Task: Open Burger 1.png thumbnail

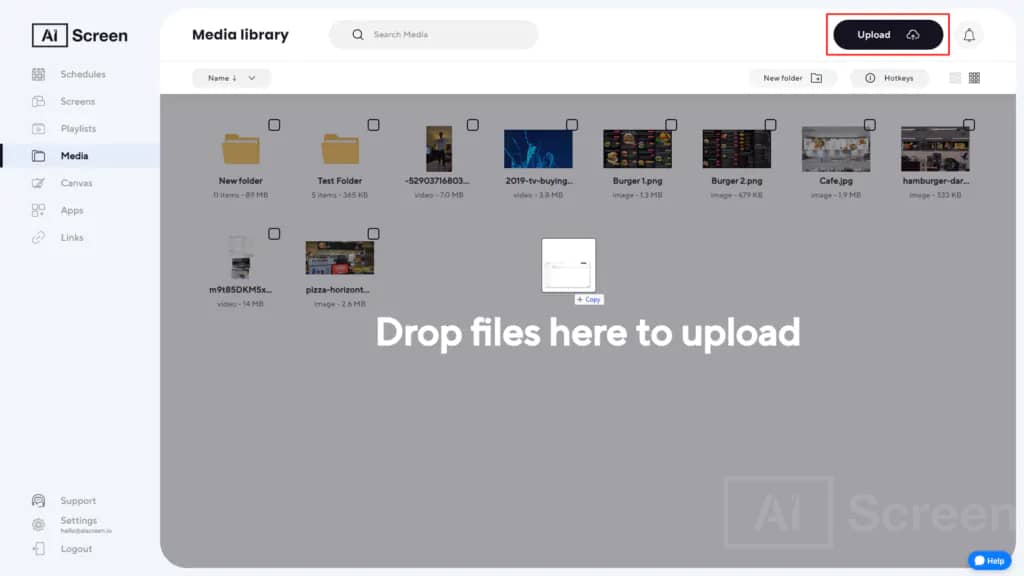Action: pyautogui.click(x=637, y=149)
